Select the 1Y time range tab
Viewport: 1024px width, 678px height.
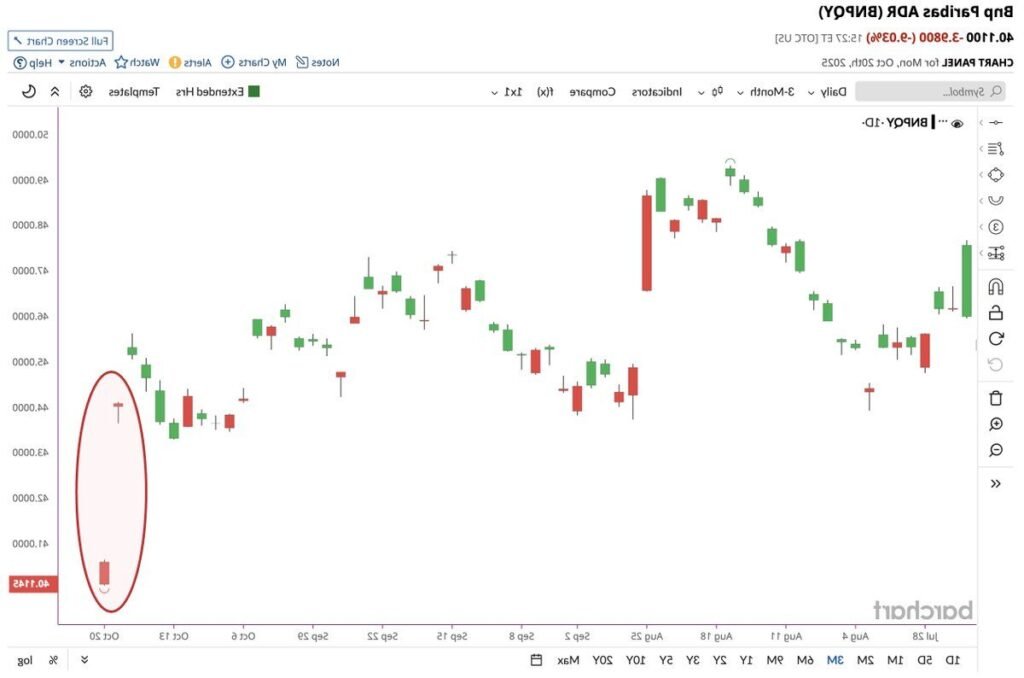click(x=746, y=660)
